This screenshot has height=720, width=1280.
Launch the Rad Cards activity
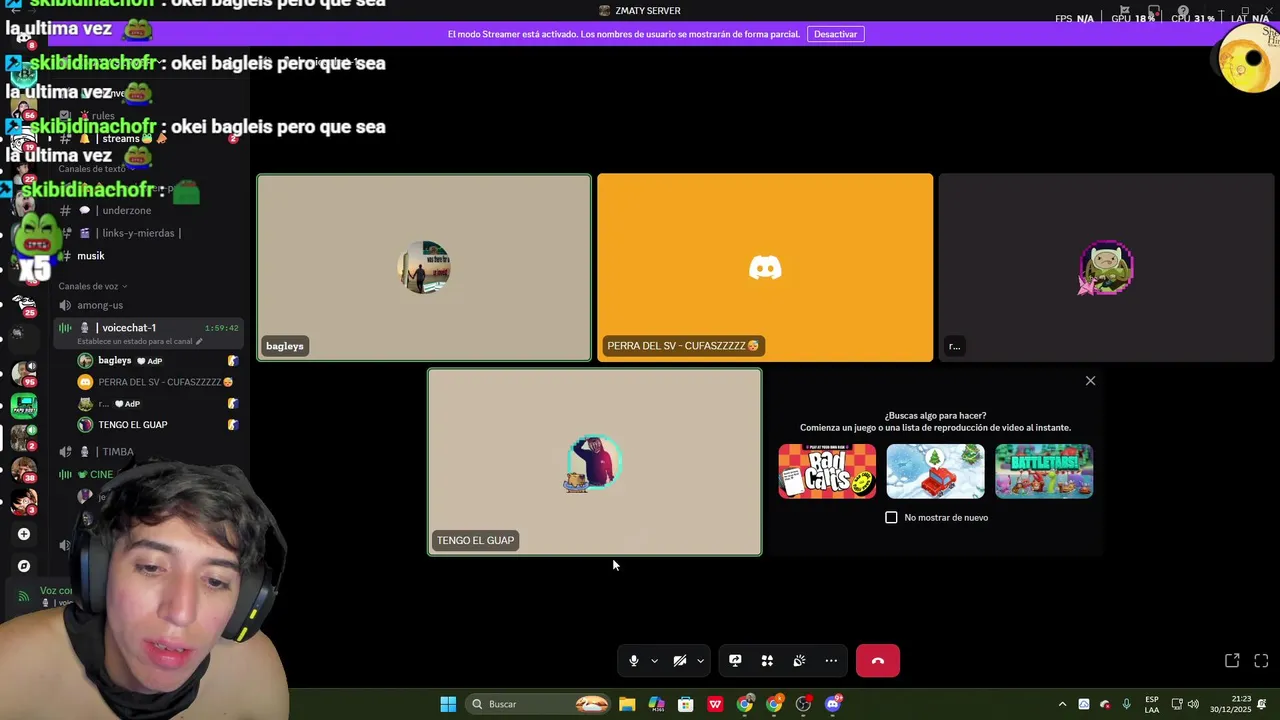pos(827,471)
